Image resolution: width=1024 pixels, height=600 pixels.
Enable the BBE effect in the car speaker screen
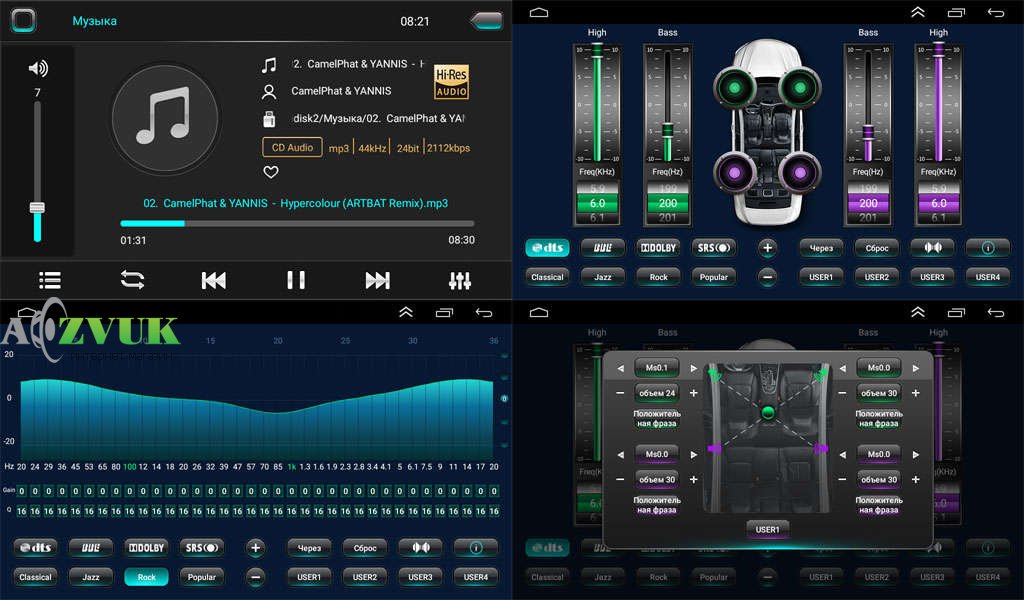click(x=602, y=248)
